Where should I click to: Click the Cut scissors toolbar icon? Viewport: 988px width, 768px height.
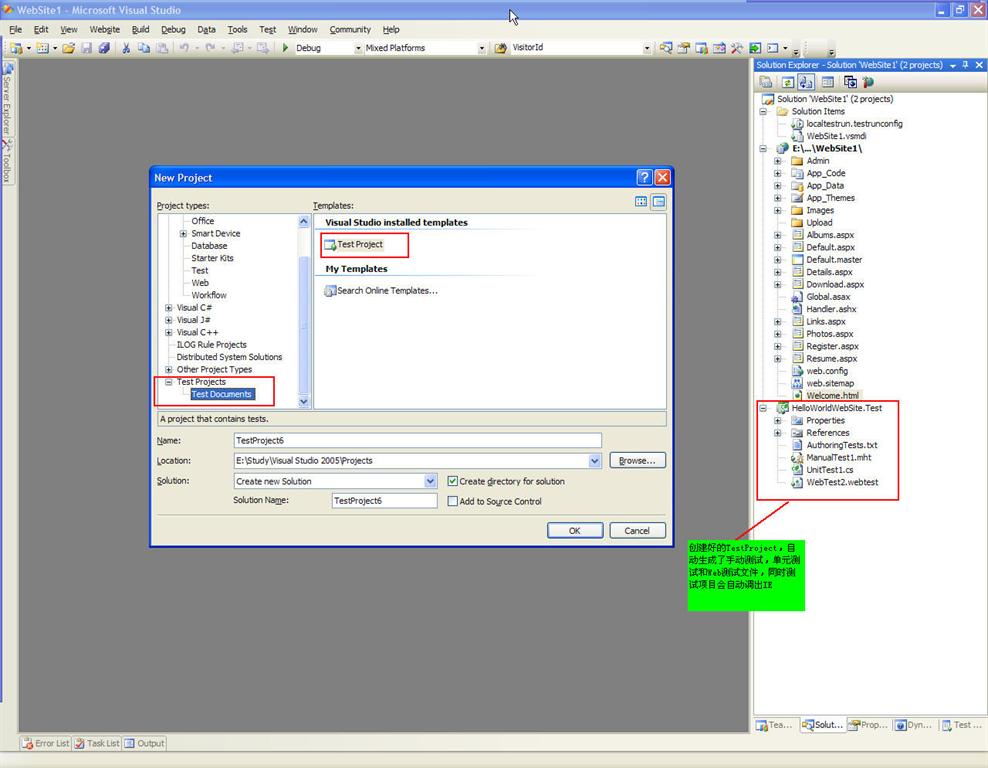[x=126, y=48]
